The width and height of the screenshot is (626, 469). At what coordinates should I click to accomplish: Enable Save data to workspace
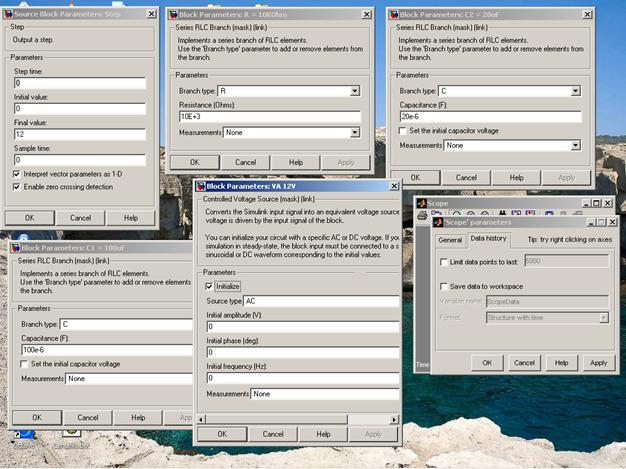pyautogui.click(x=445, y=287)
